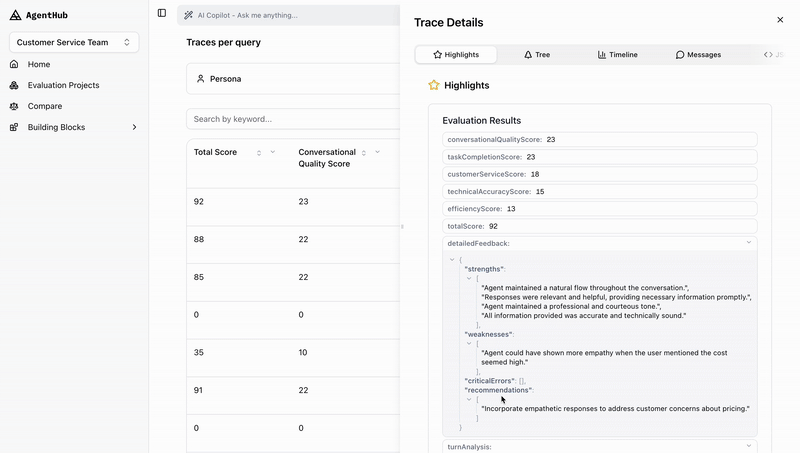Open Building Blocks in sidebar
The height and width of the screenshot is (453, 800).
click(x=56, y=127)
